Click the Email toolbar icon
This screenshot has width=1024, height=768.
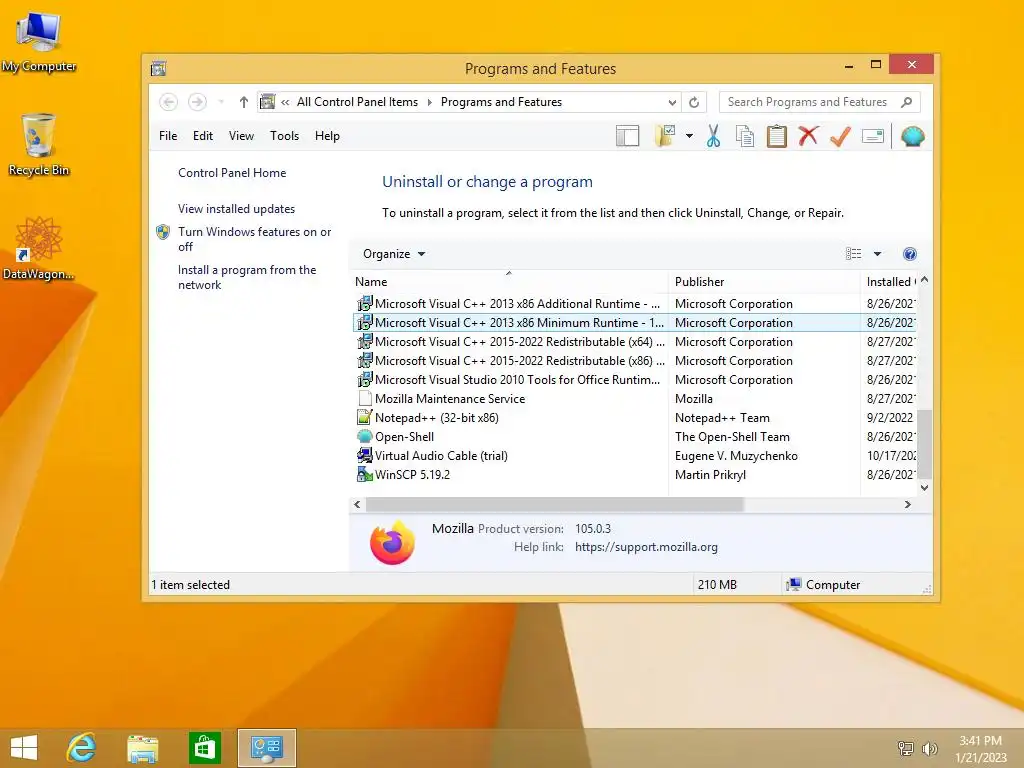872,136
